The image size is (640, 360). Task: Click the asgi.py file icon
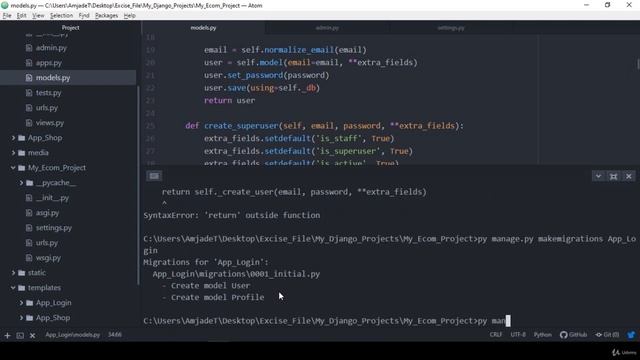pyautogui.click(x=29, y=213)
